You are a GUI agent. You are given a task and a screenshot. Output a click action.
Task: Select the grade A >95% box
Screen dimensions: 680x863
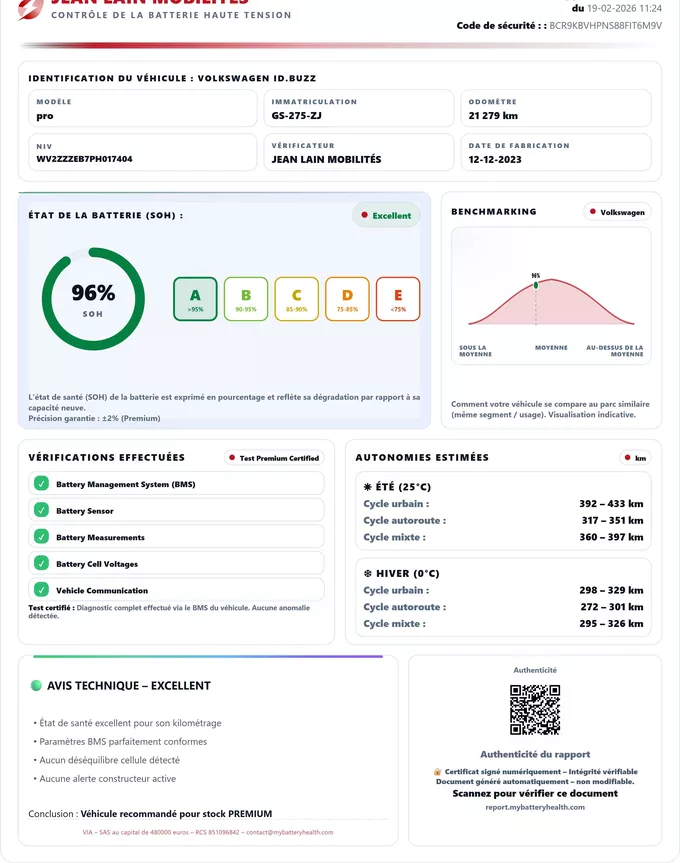(195, 299)
